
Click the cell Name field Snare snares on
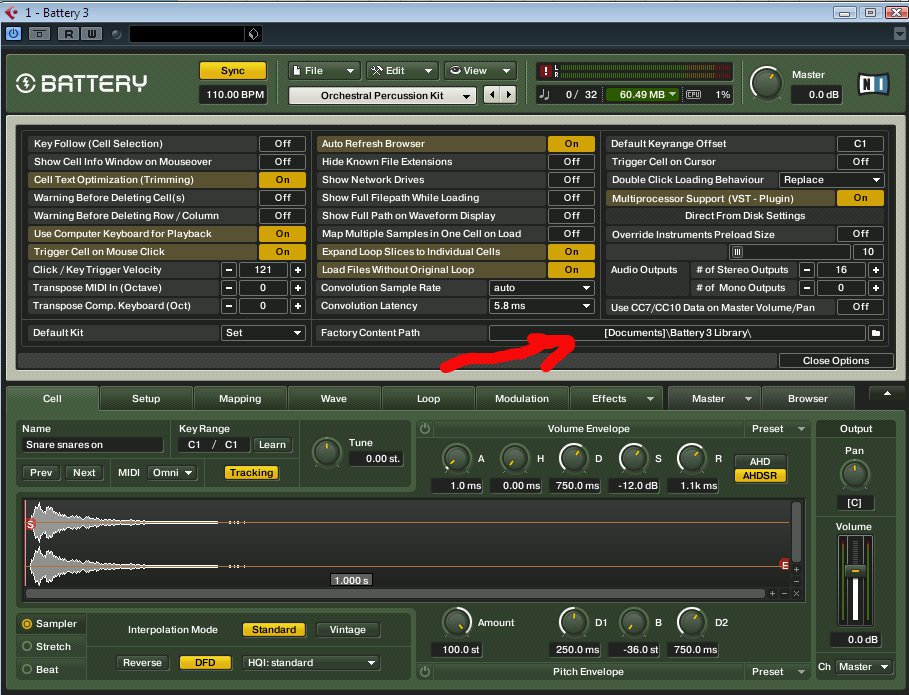(93, 445)
